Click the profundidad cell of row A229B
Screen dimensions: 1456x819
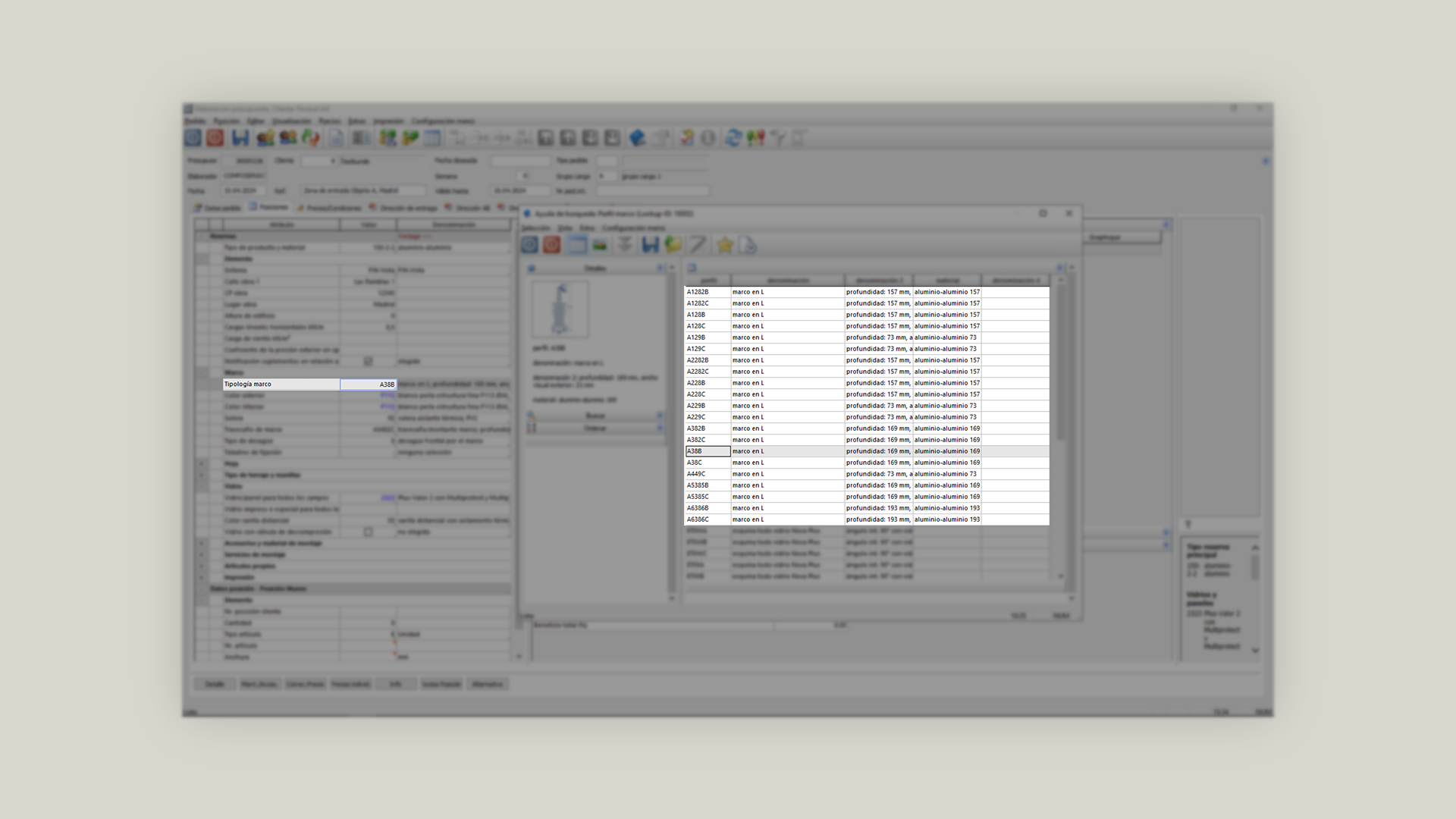(x=878, y=406)
